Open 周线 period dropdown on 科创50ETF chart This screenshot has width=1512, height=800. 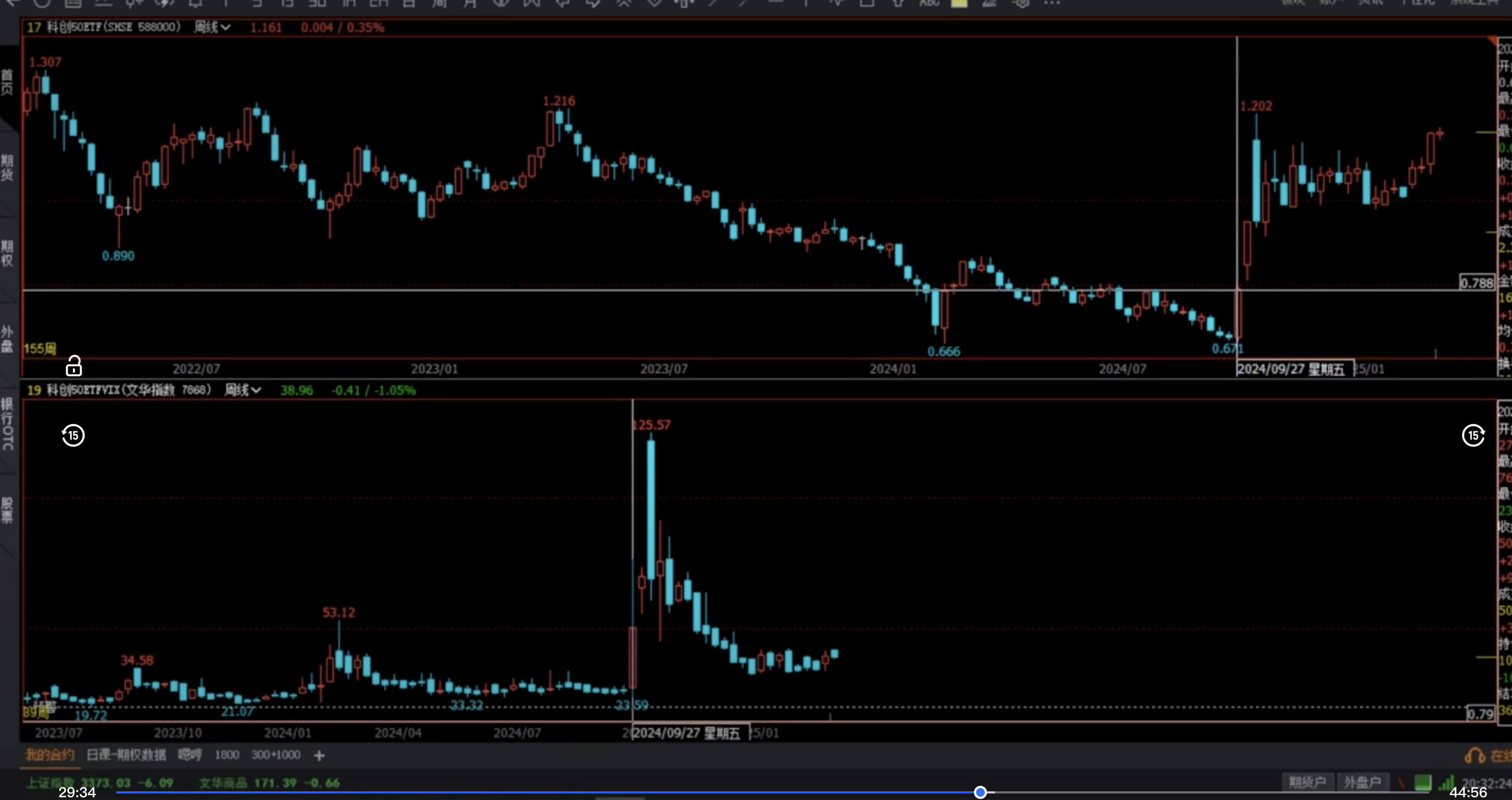(213, 27)
